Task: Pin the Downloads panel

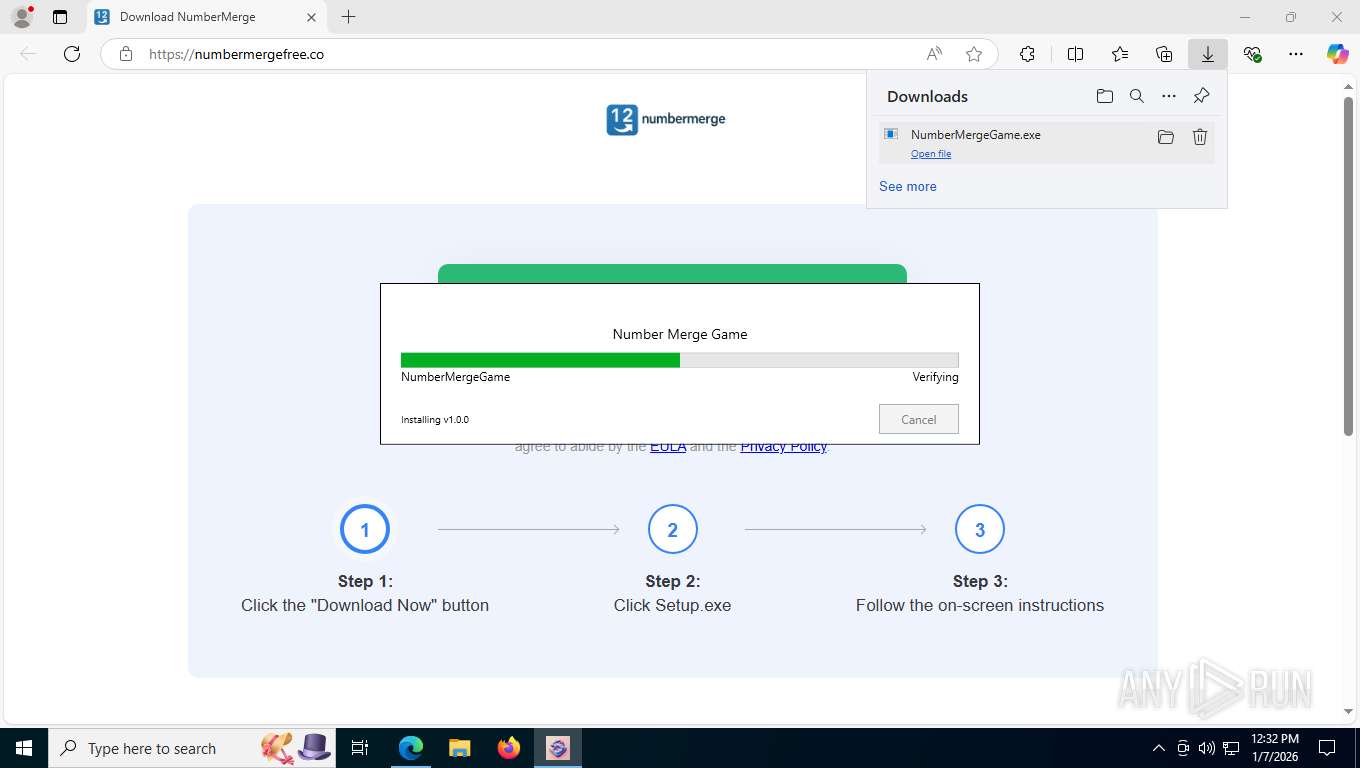Action: 1202,96
